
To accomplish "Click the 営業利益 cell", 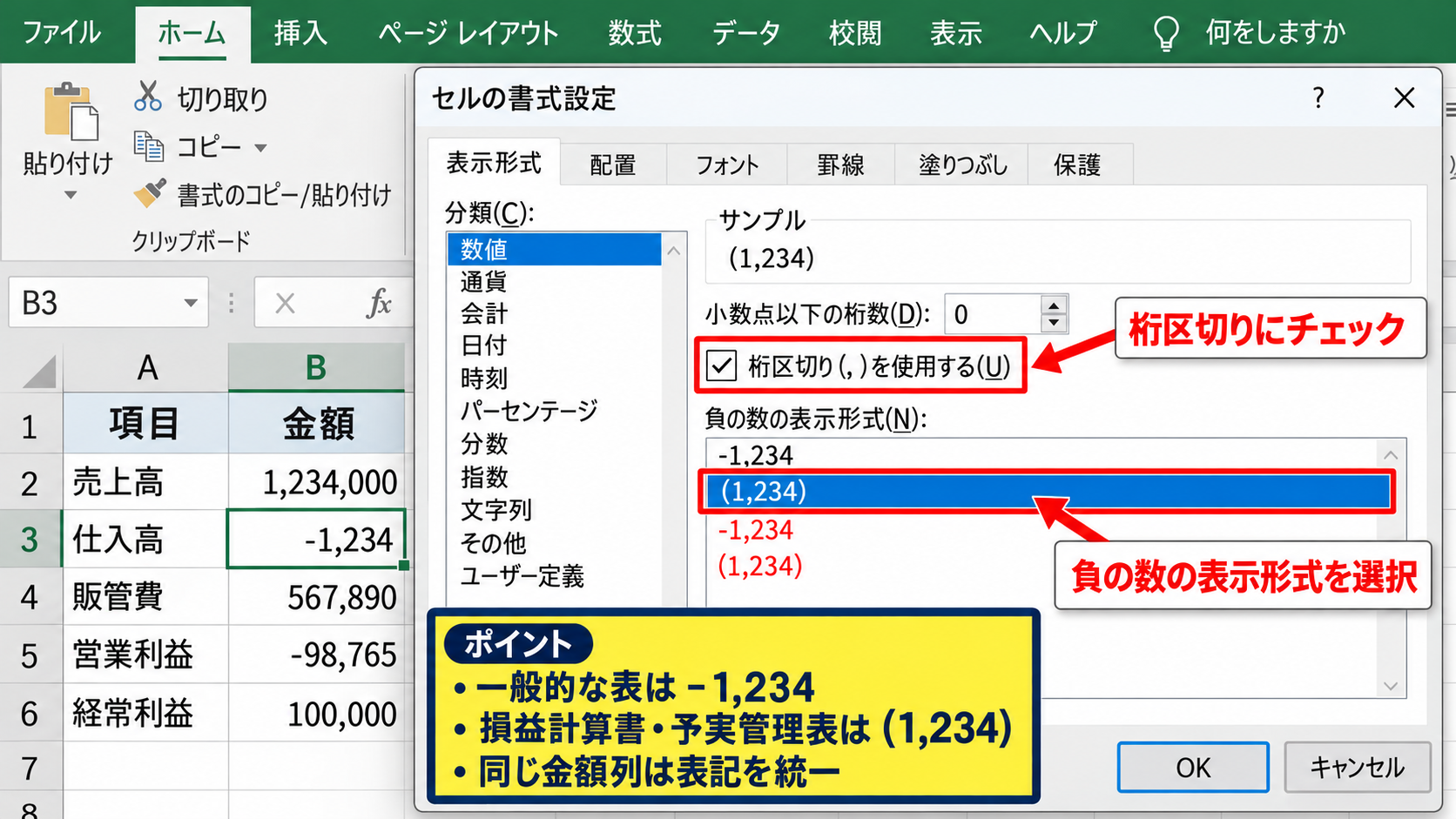I will click(145, 655).
